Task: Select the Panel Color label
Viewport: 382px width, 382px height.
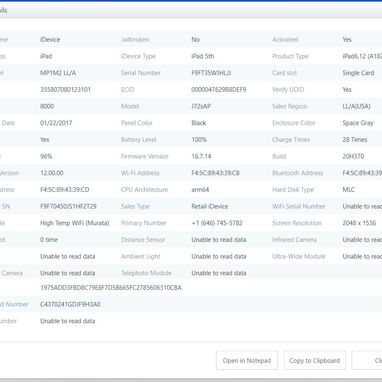Action: click(137, 123)
